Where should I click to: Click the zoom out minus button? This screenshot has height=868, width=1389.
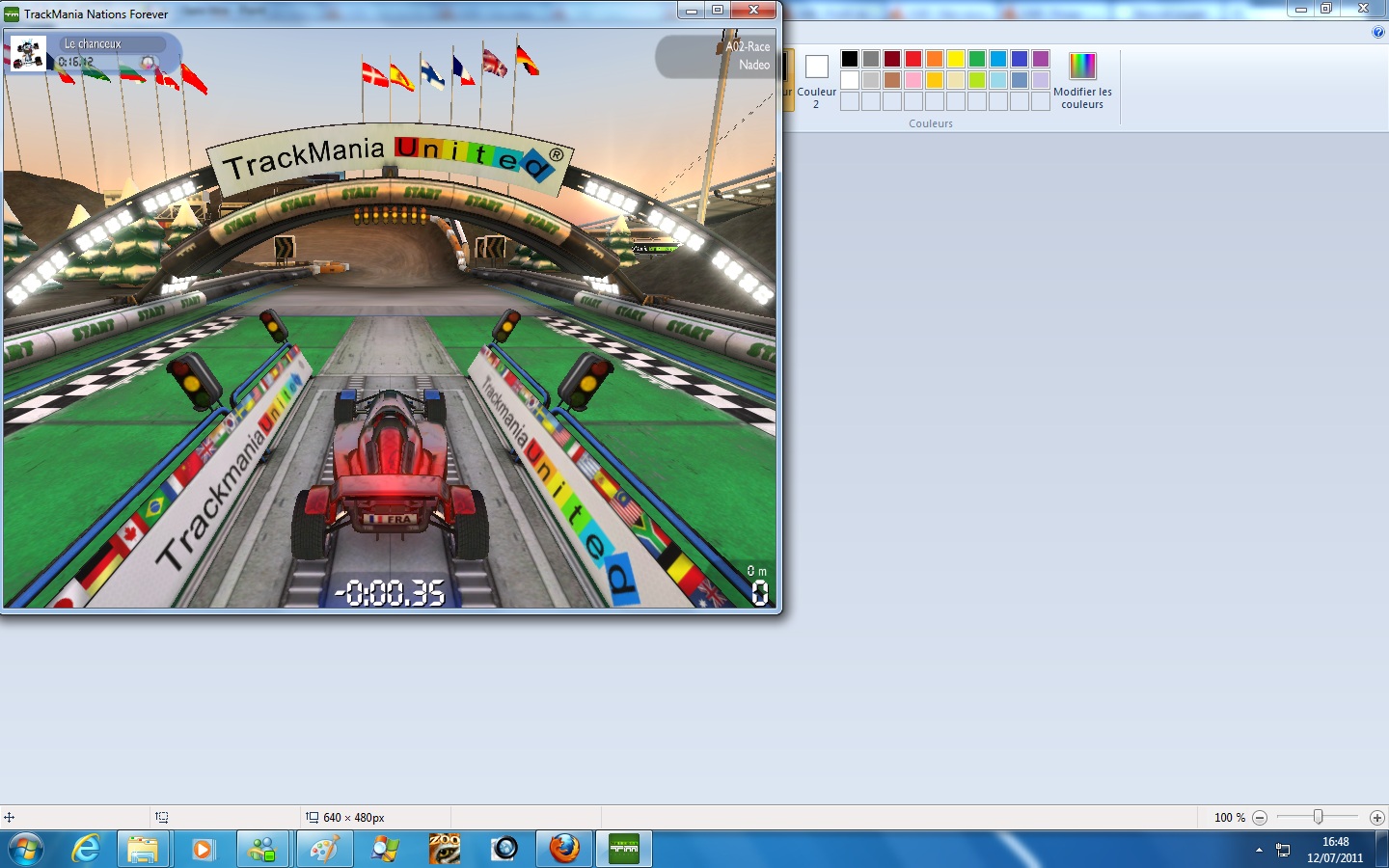point(1260,817)
